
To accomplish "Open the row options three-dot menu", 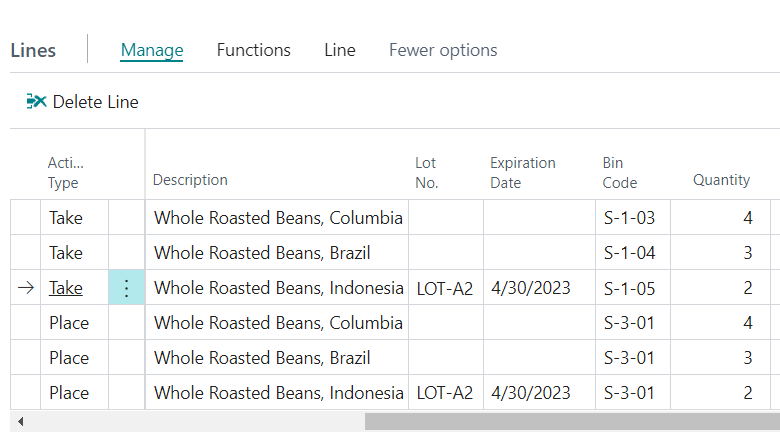I will click(x=127, y=288).
